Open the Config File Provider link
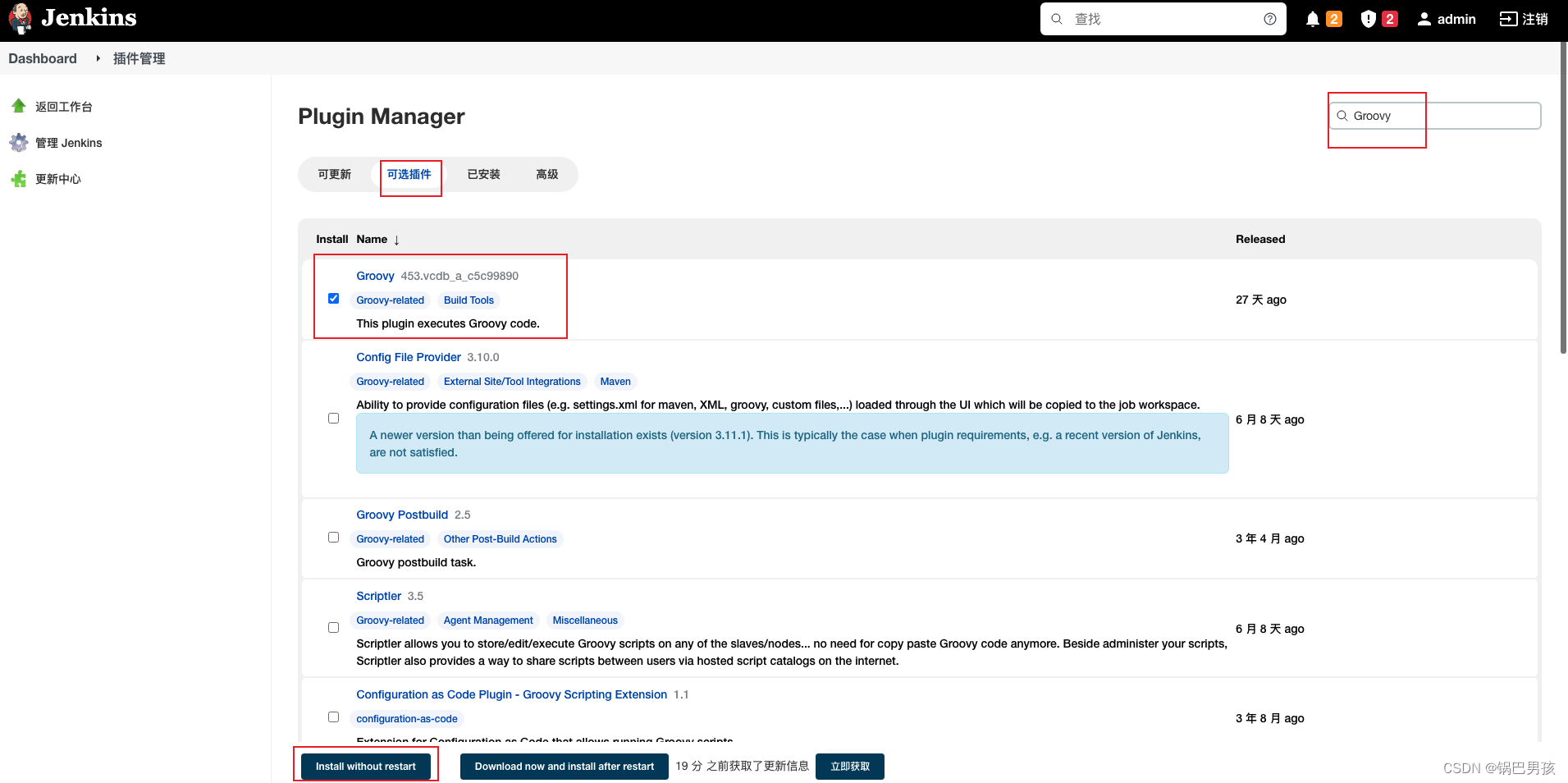 click(x=409, y=357)
